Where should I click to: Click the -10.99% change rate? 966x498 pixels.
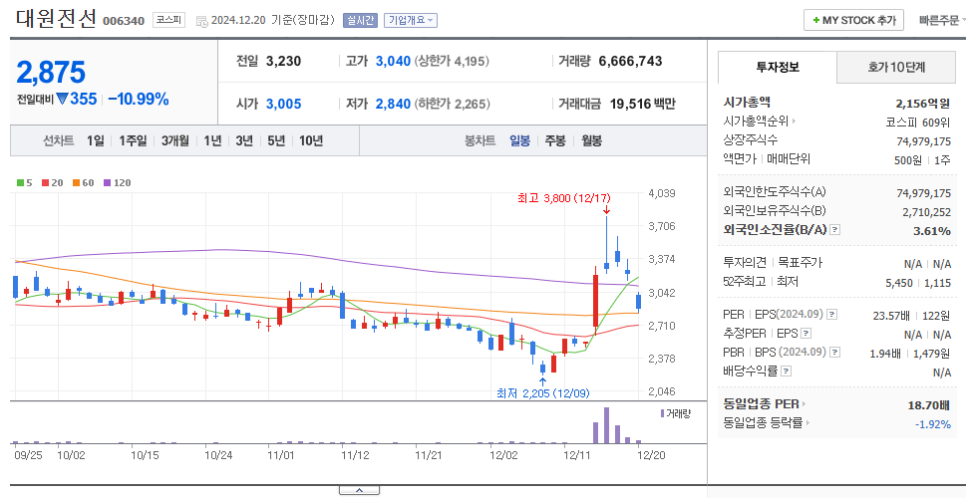click(x=138, y=99)
